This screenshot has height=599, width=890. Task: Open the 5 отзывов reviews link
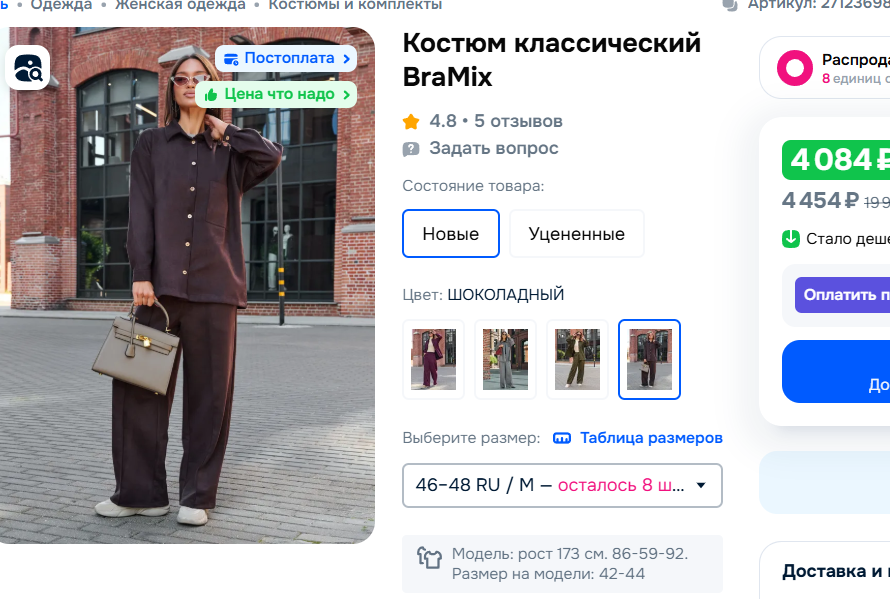click(518, 121)
